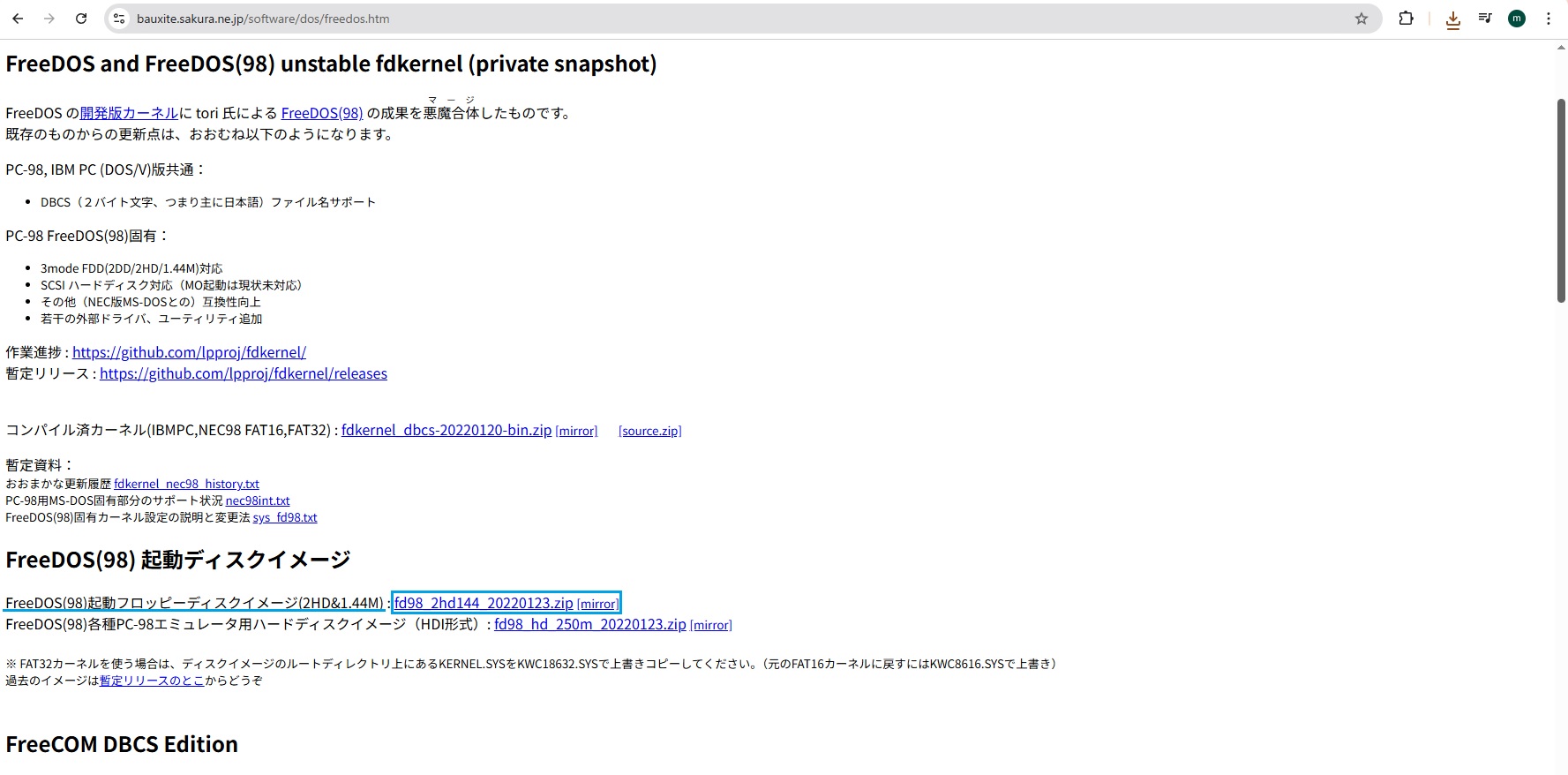This screenshot has height=775, width=1568.
Task: Open mirror link for fdkernel bin zip
Action: (576, 431)
